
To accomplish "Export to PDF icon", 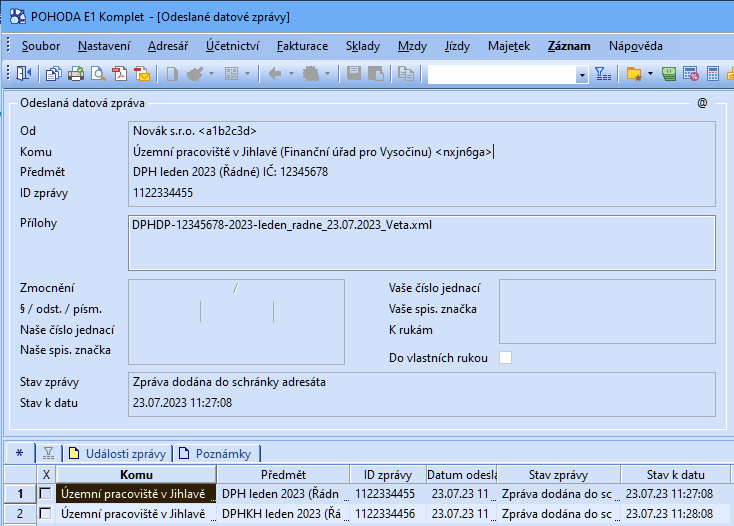I will pos(120,73).
